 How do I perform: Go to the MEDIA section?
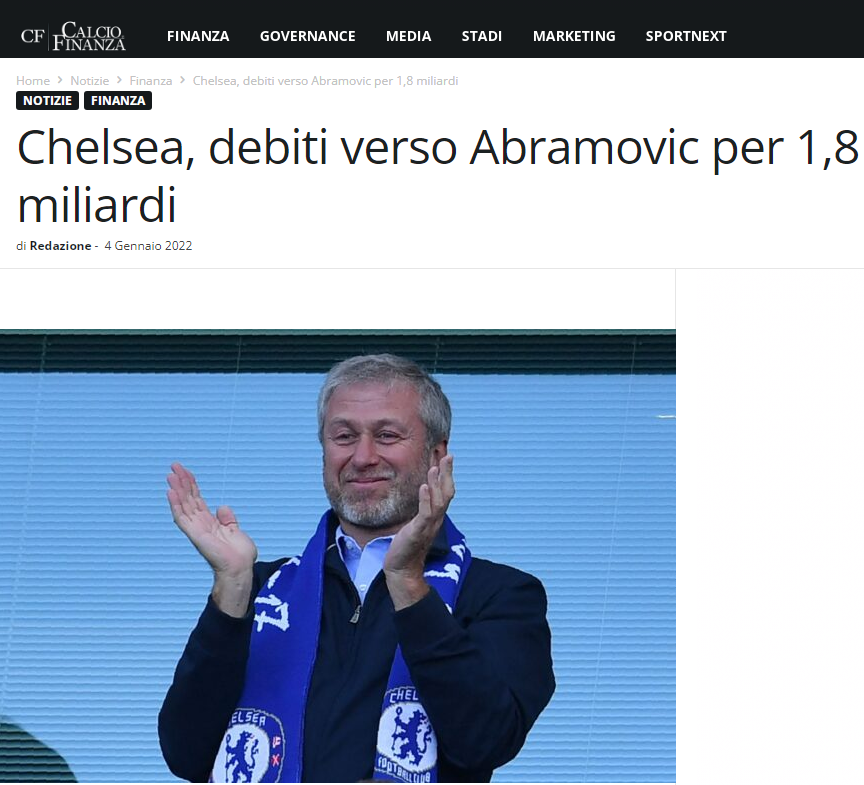coord(408,36)
